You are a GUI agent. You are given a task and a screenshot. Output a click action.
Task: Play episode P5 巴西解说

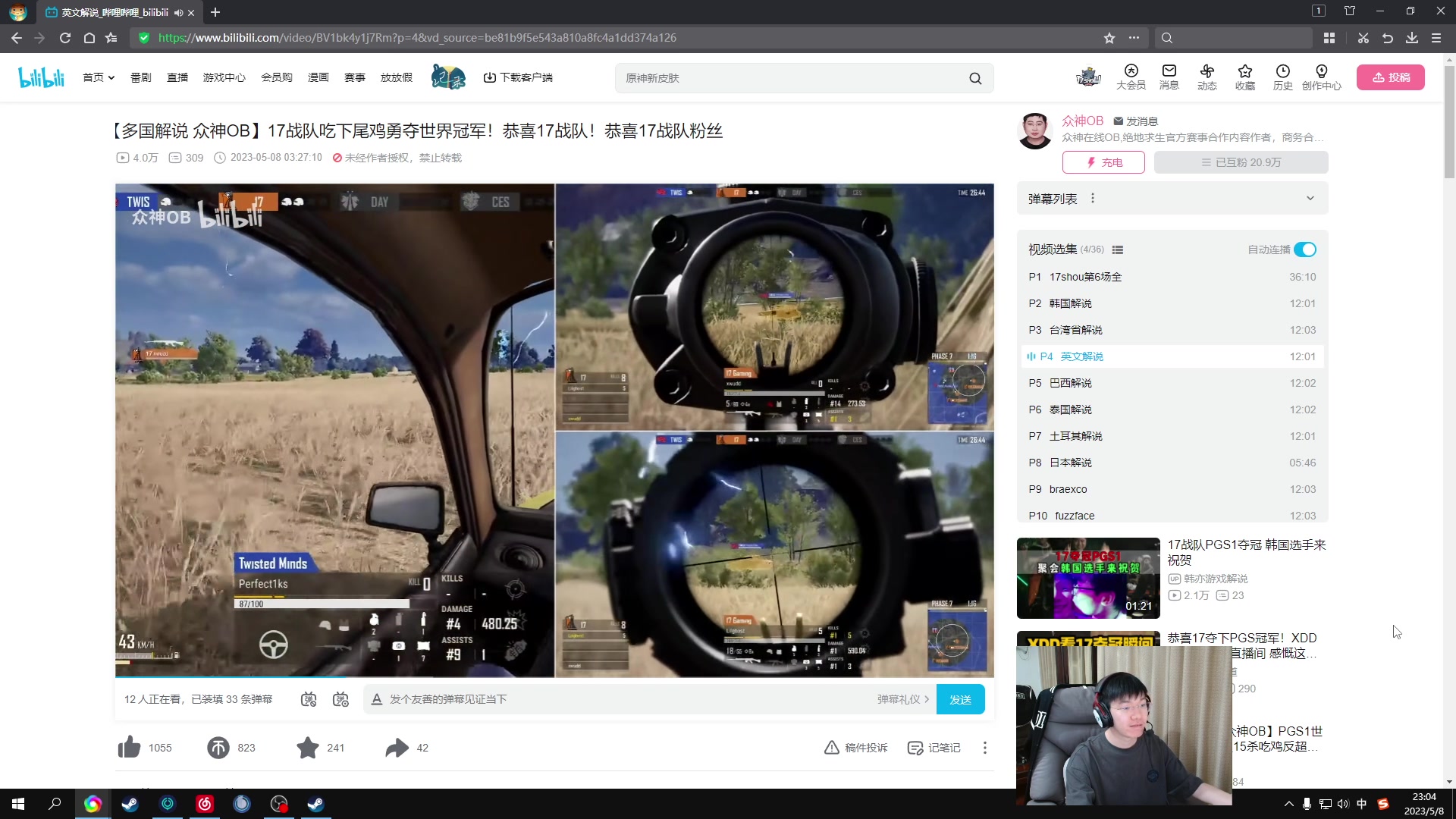(1172, 383)
